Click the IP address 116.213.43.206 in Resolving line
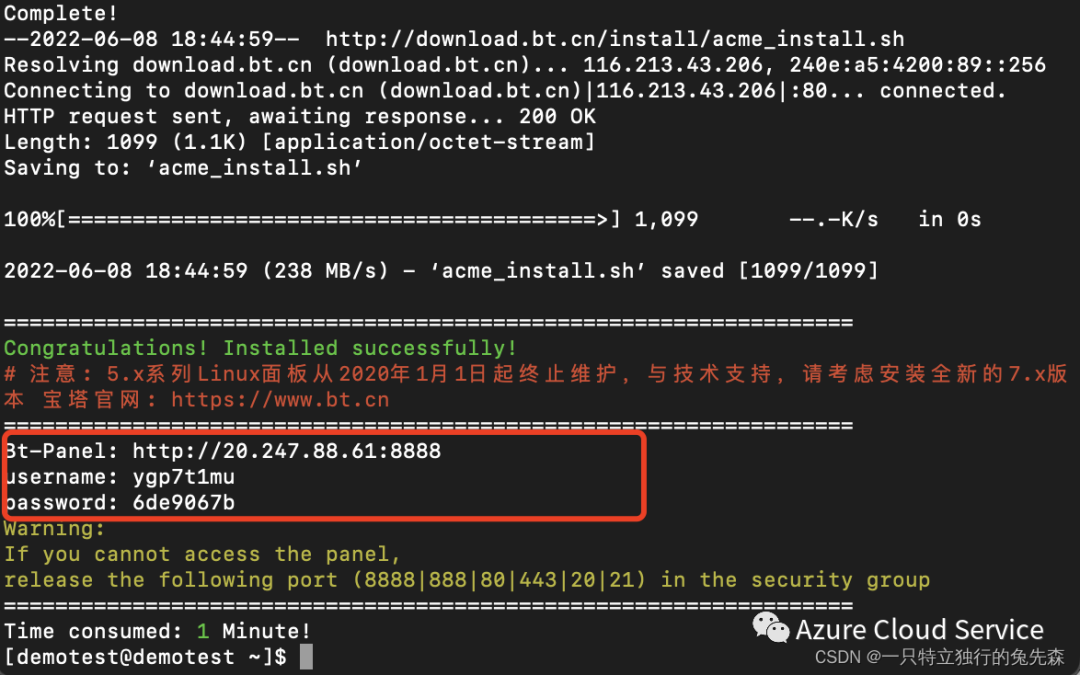The height and width of the screenshot is (675, 1080). click(x=673, y=65)
